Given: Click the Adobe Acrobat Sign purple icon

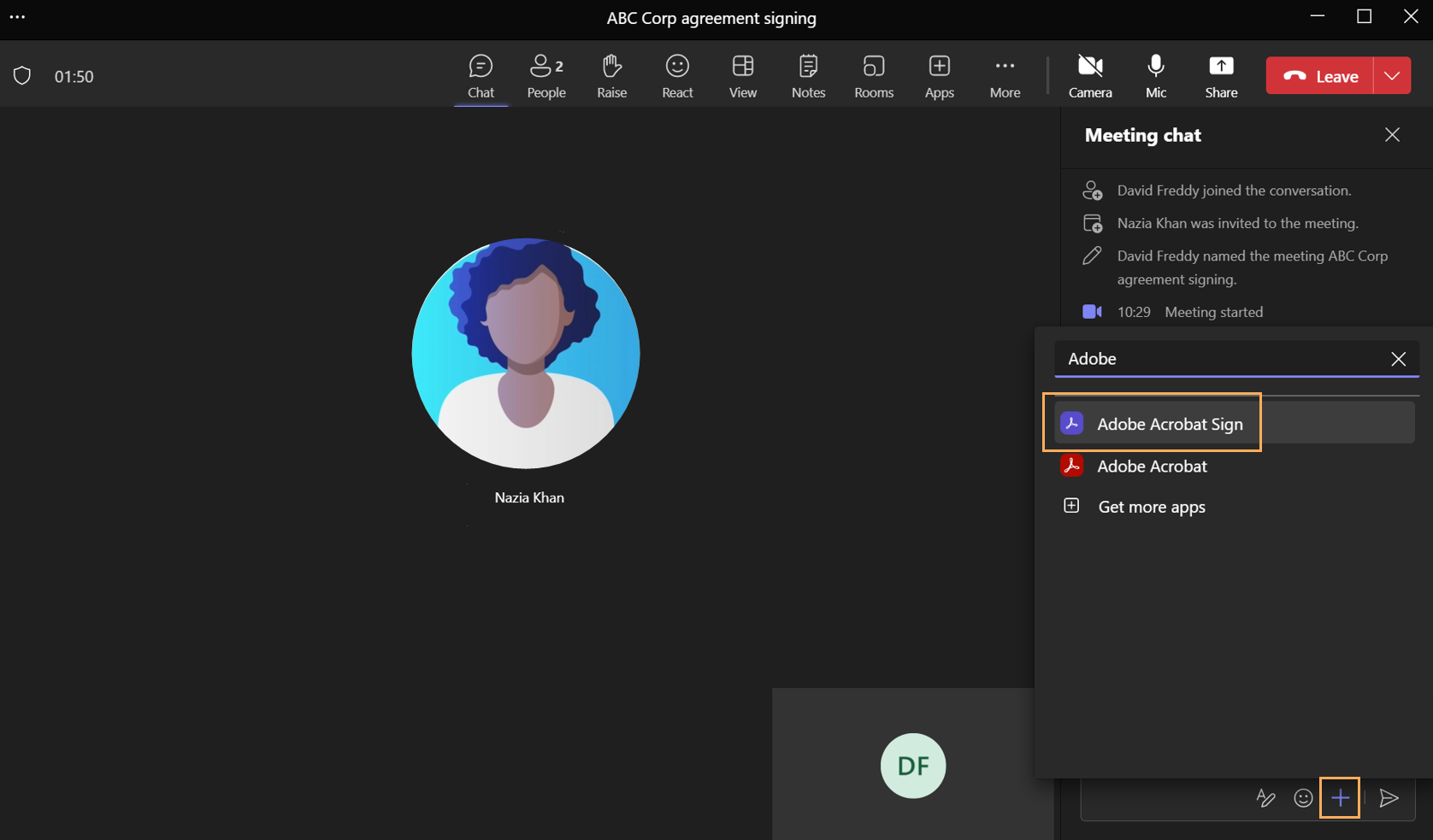Looking at the screenshot, I should coord(1071,423).
